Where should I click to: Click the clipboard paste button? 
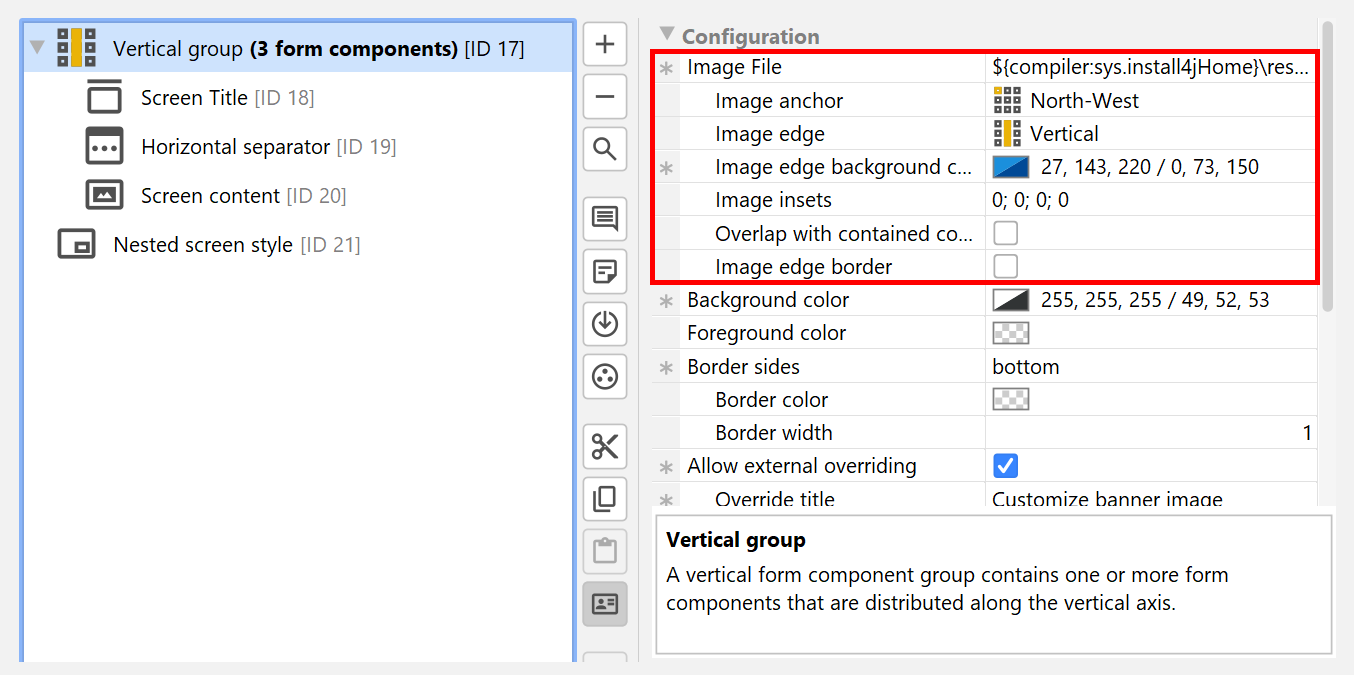[605, 551]
